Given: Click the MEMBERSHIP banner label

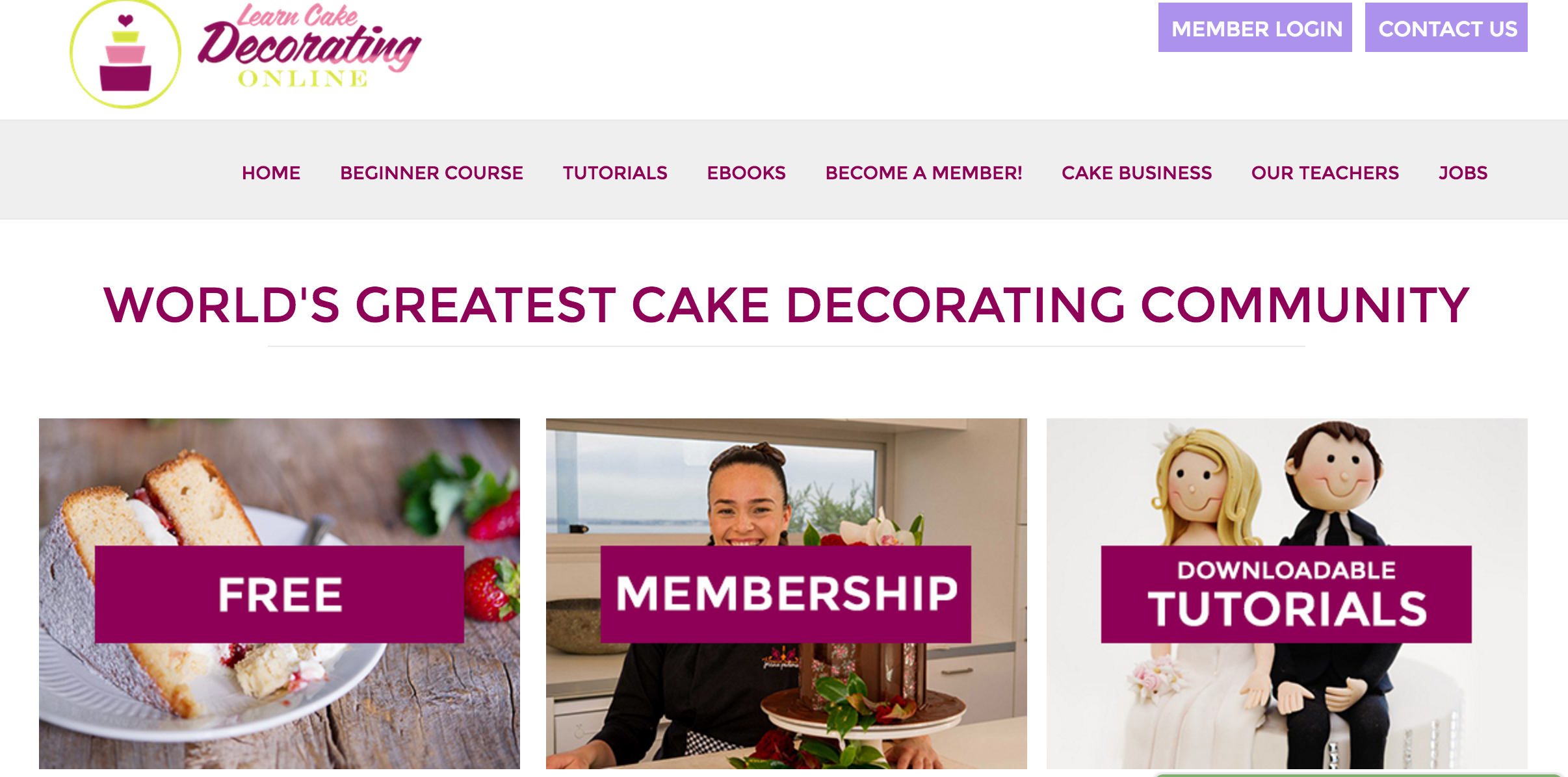Looking at the screenshot, I should coord(786,594).
